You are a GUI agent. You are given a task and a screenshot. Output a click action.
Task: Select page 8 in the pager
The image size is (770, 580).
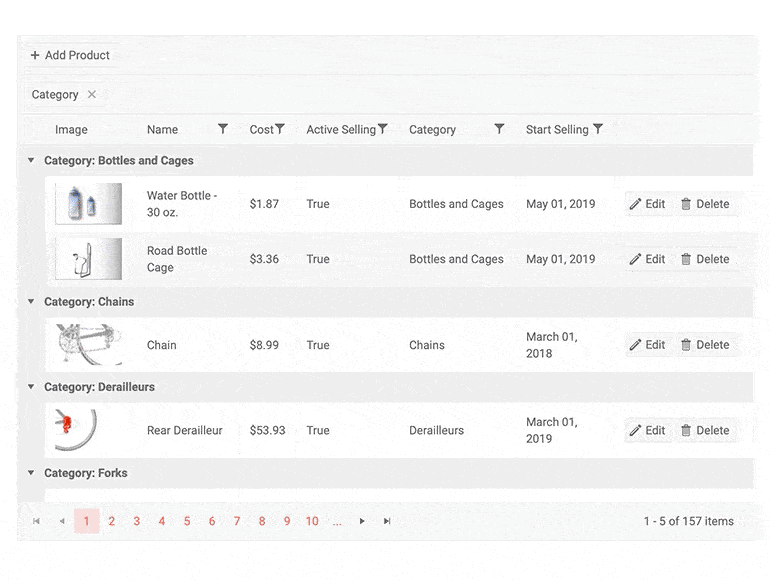pyautogui.click(x=262, y=521)
